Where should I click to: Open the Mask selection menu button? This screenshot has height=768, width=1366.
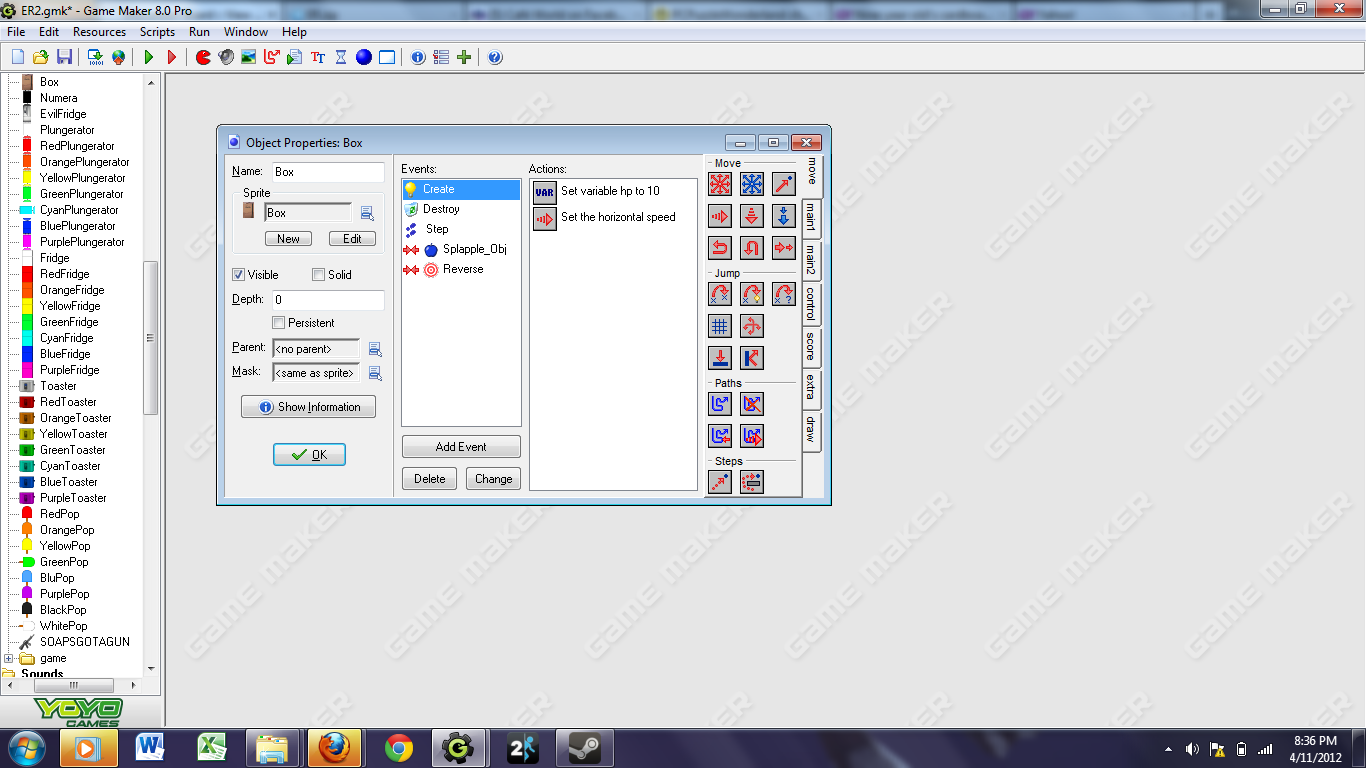(x=375, y=373)
